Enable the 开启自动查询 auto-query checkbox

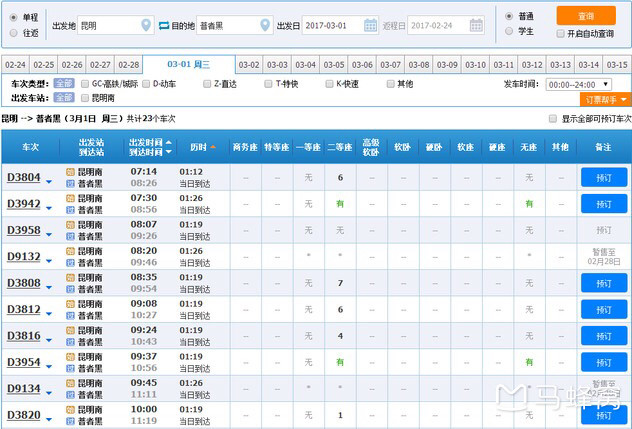pyautogui.click(x=559, y=33)
